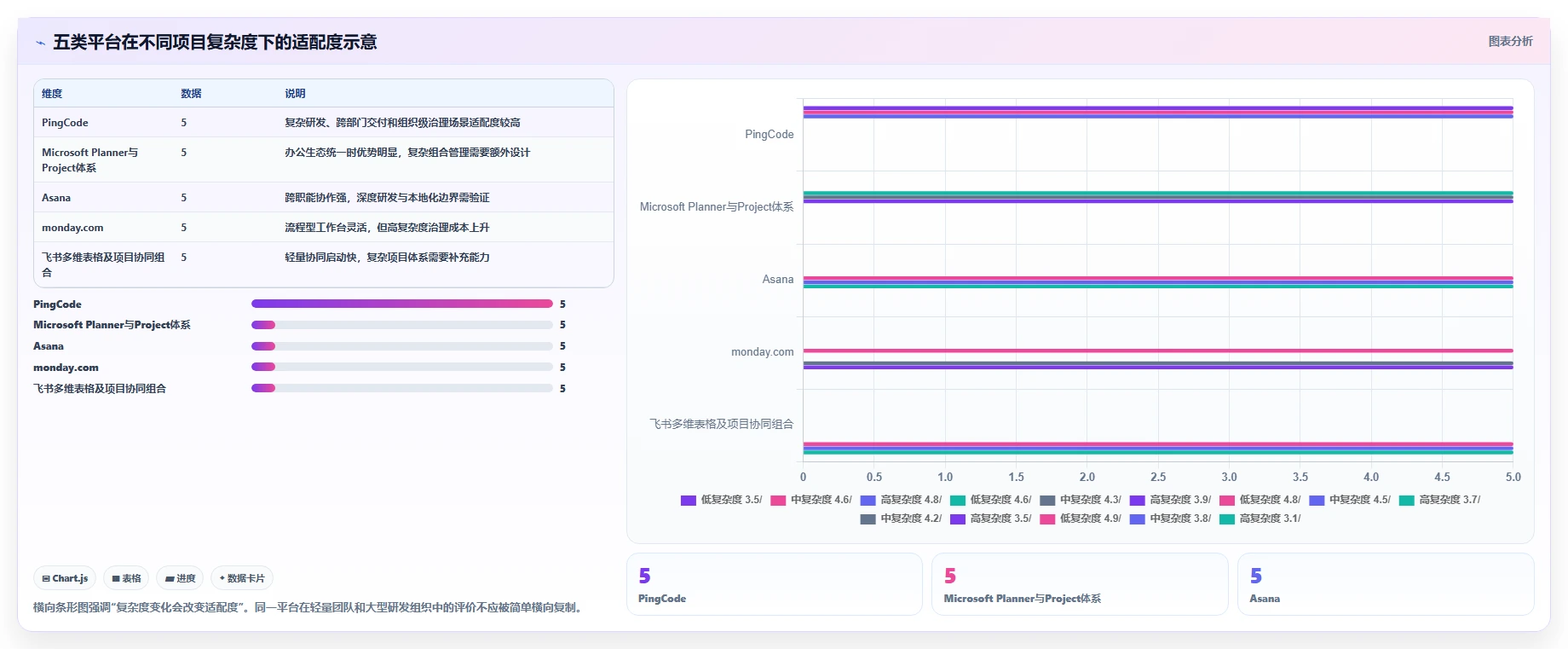Toggle legend entry 高复杂度 3.9/

click(1170, 501)
